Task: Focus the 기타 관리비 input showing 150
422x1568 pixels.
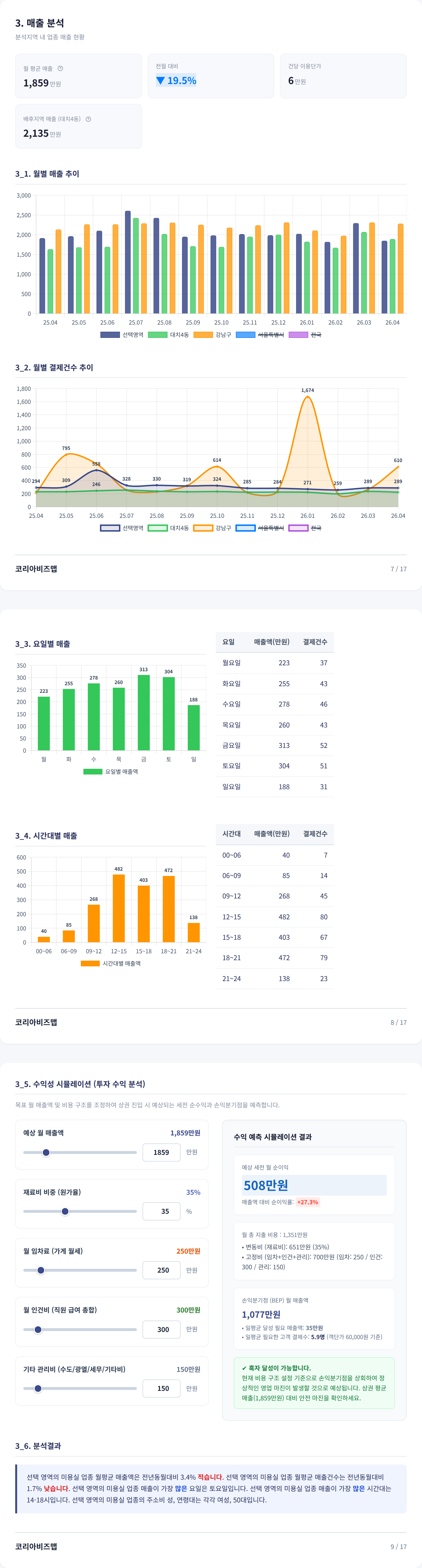Action: pyautogui.click(x=161, y=1389)
